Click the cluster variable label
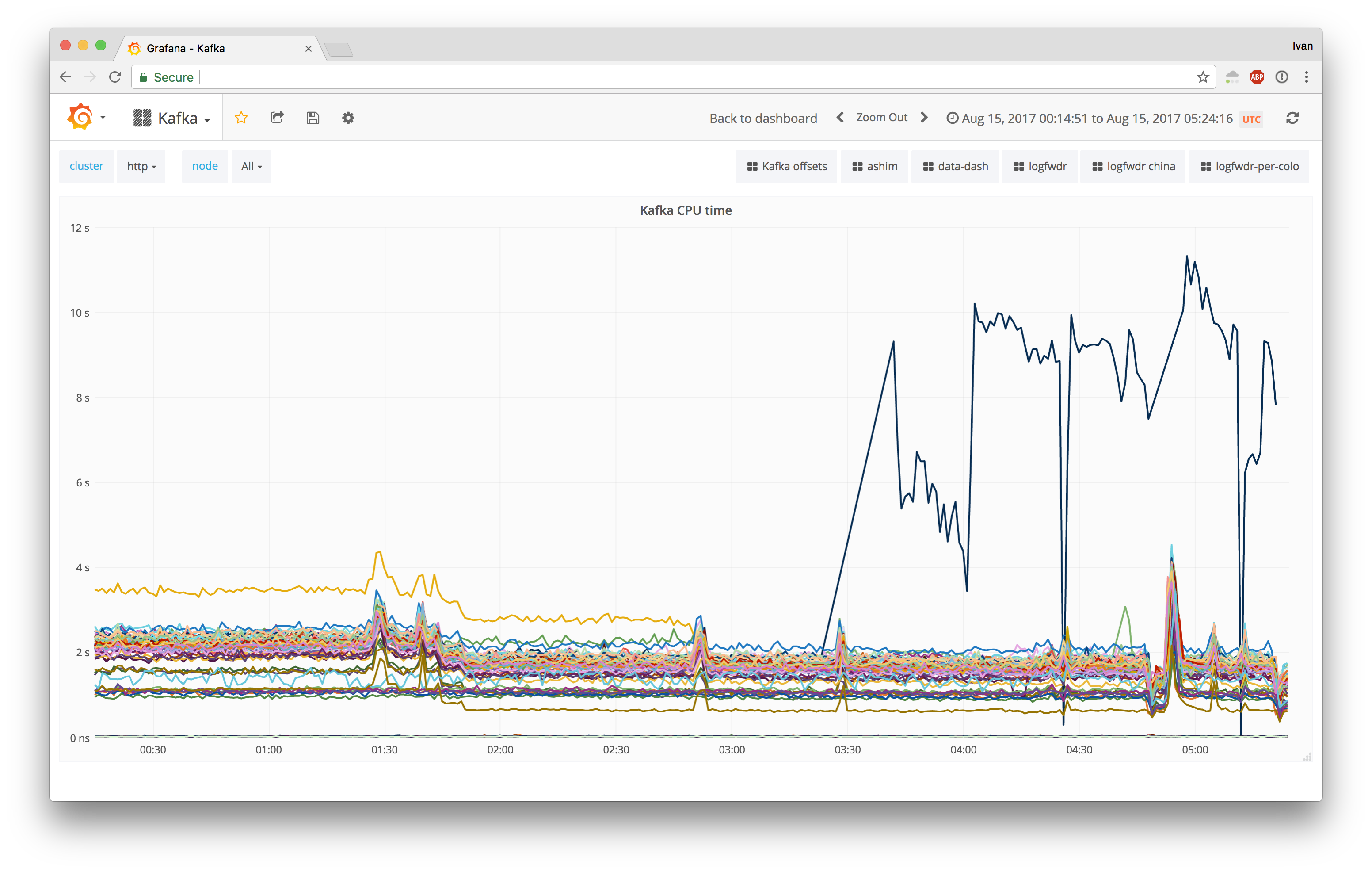Viewport: 1372px width, 872px height. [87, 166]
